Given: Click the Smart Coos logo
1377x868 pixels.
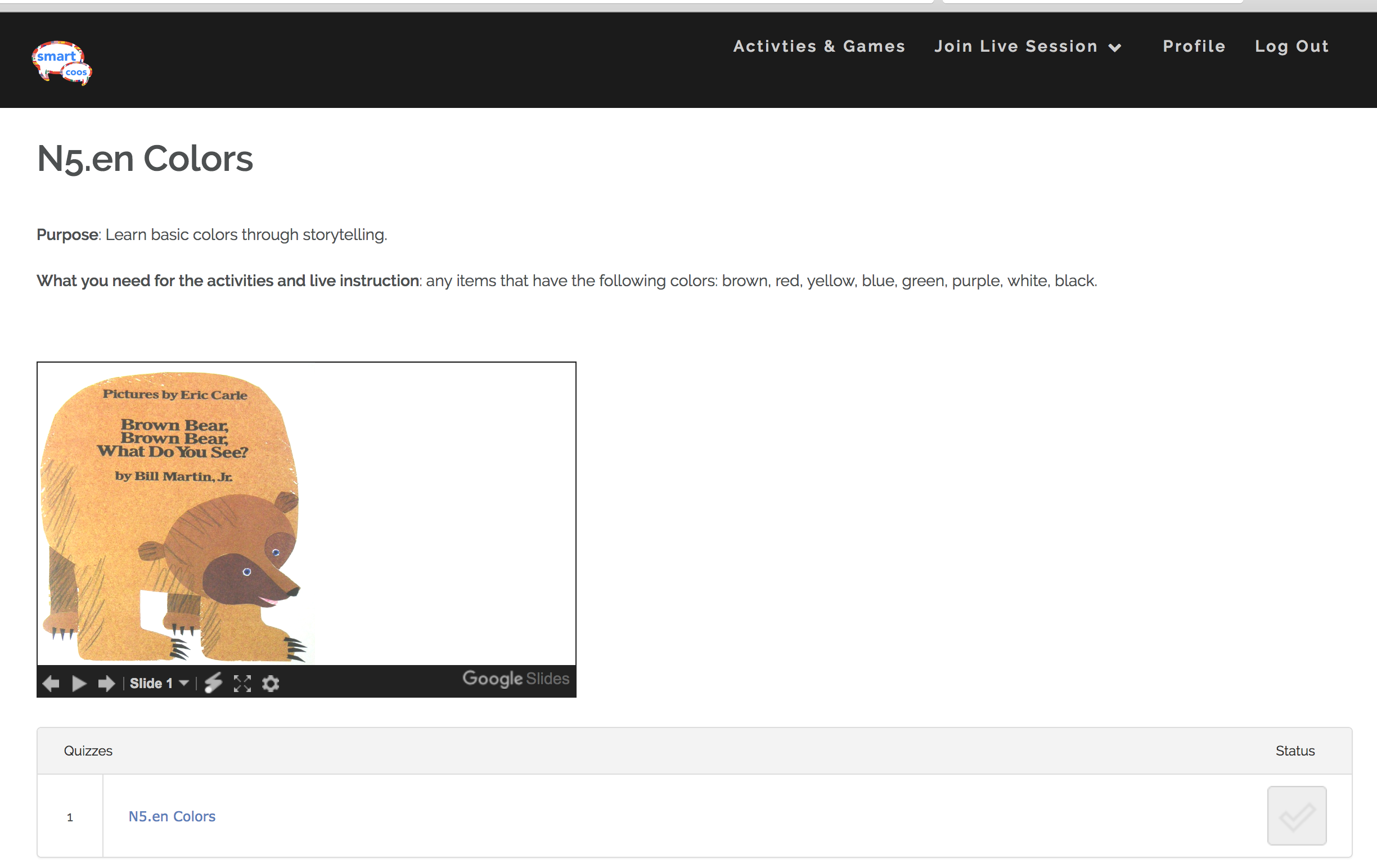Looking at the screenshot, I should (62, 62).
